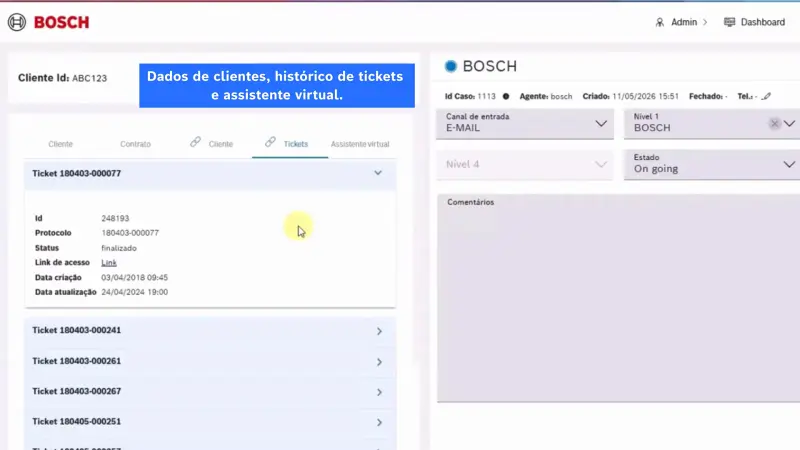Click the blue status dot beside BOSCH

pyautogui.click(x=451, y=66)
